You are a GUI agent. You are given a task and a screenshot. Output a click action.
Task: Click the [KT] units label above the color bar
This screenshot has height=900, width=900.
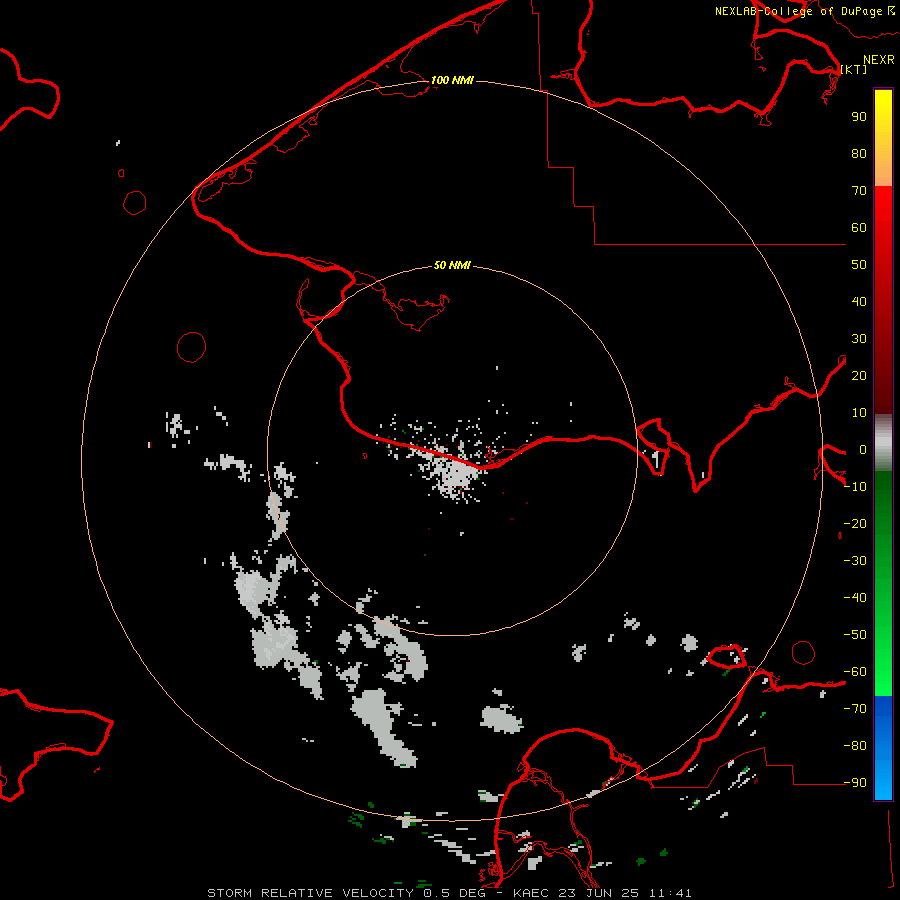pos(854,69)
